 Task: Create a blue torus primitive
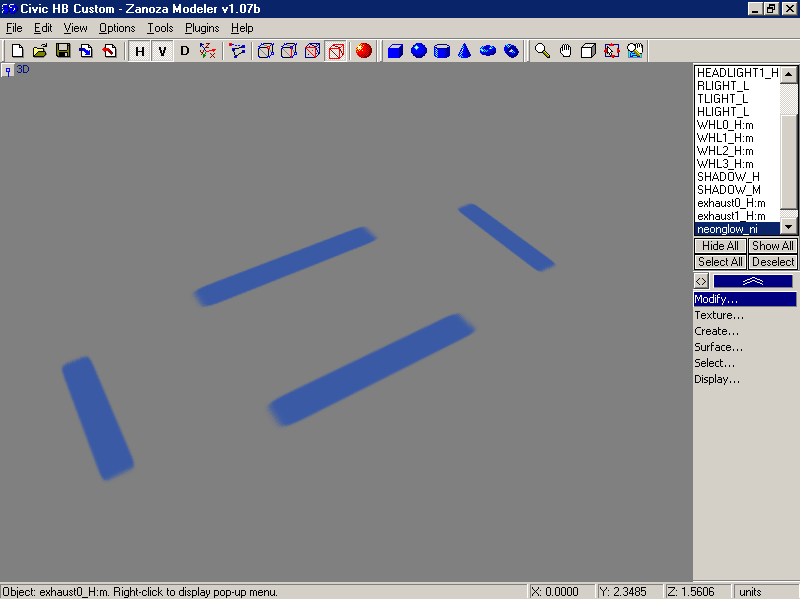coord(488,51)
